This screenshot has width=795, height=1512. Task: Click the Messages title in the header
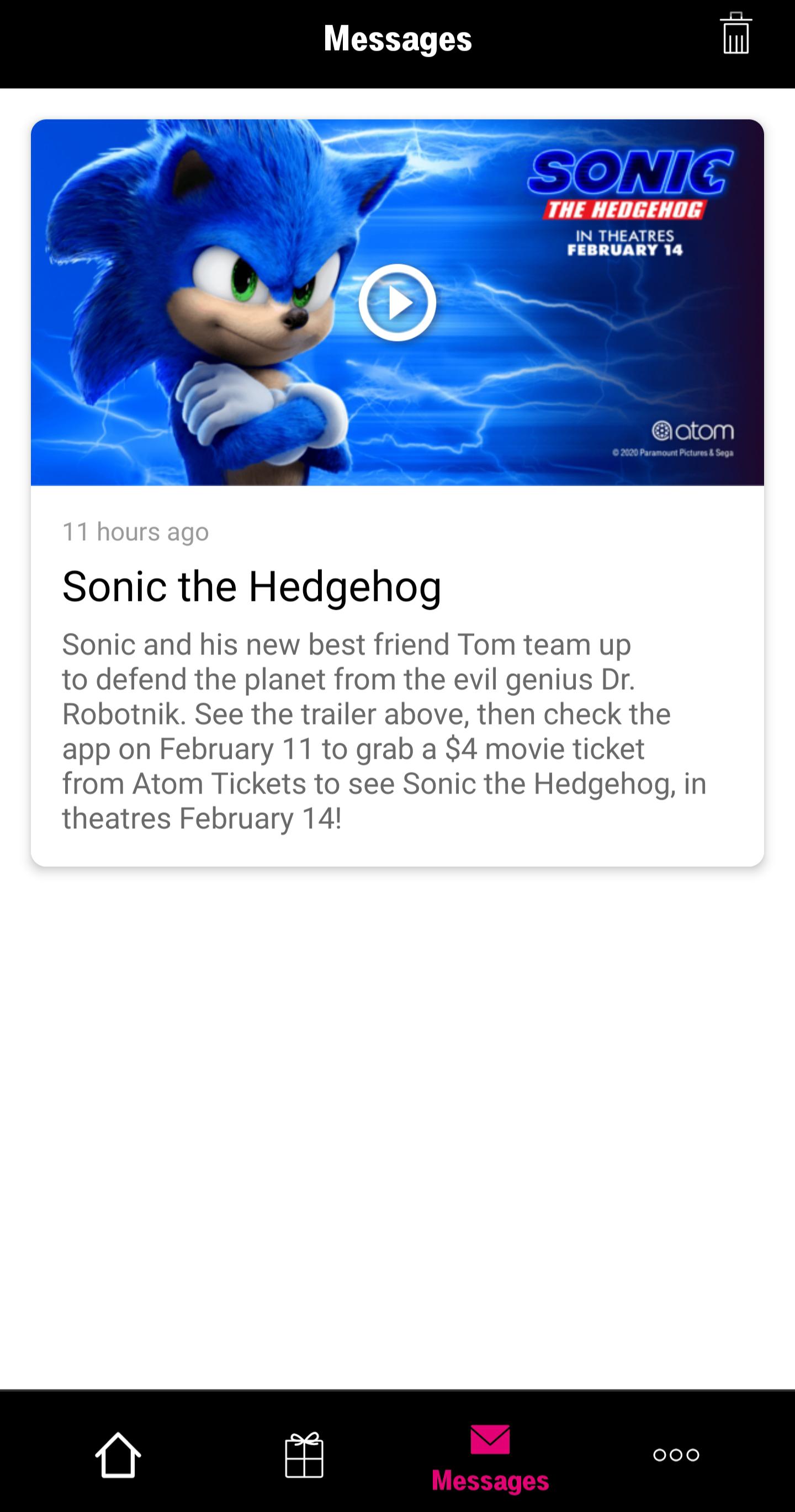(397, 39)
